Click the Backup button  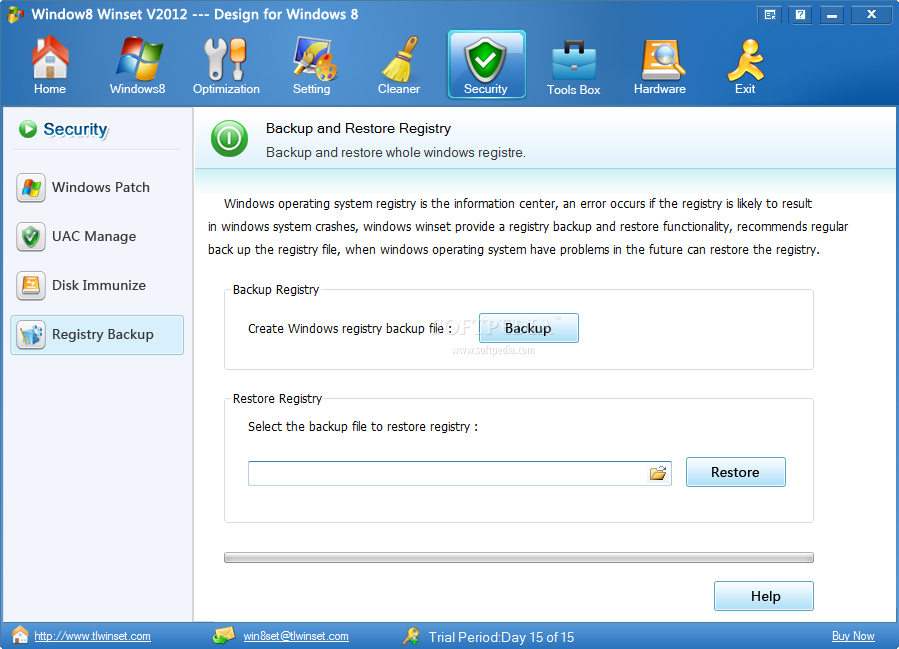pyautogui.click(x=529, y=328)
